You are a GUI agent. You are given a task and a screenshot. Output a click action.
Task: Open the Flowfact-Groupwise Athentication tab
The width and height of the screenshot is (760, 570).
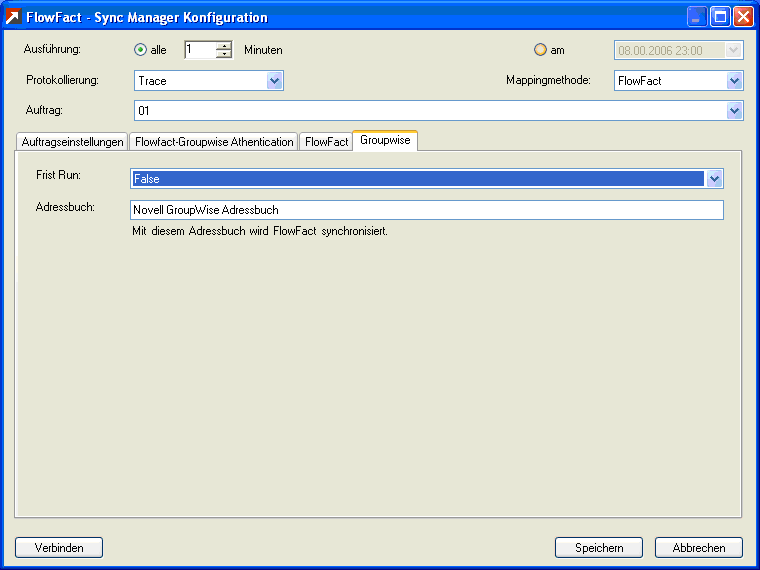tap(214, 142)
